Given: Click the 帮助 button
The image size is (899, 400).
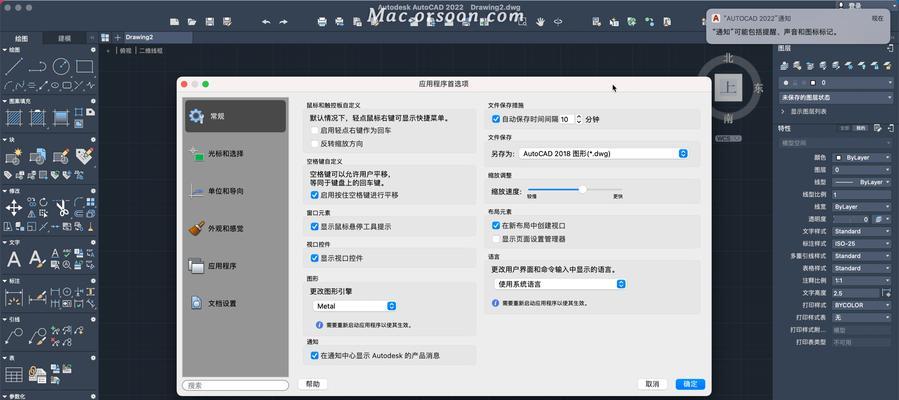Looking at the screenshot, I should 313,384.
